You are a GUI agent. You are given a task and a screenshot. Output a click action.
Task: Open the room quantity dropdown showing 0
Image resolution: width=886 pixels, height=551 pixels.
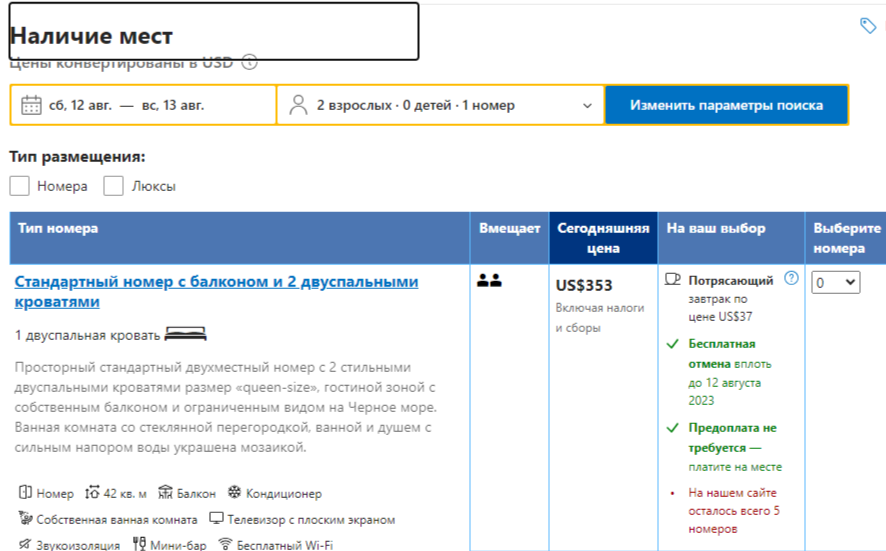click(836, 282)
